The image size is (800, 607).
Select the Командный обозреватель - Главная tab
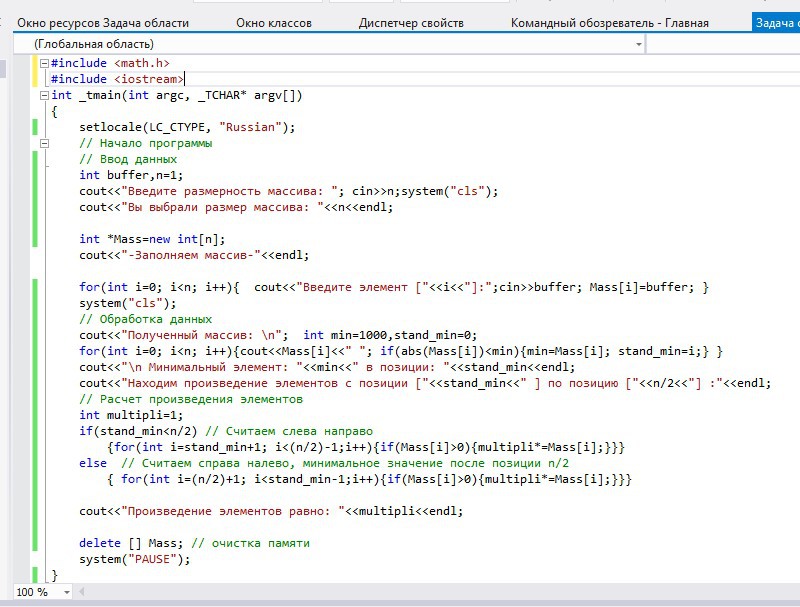click(609, 23)
